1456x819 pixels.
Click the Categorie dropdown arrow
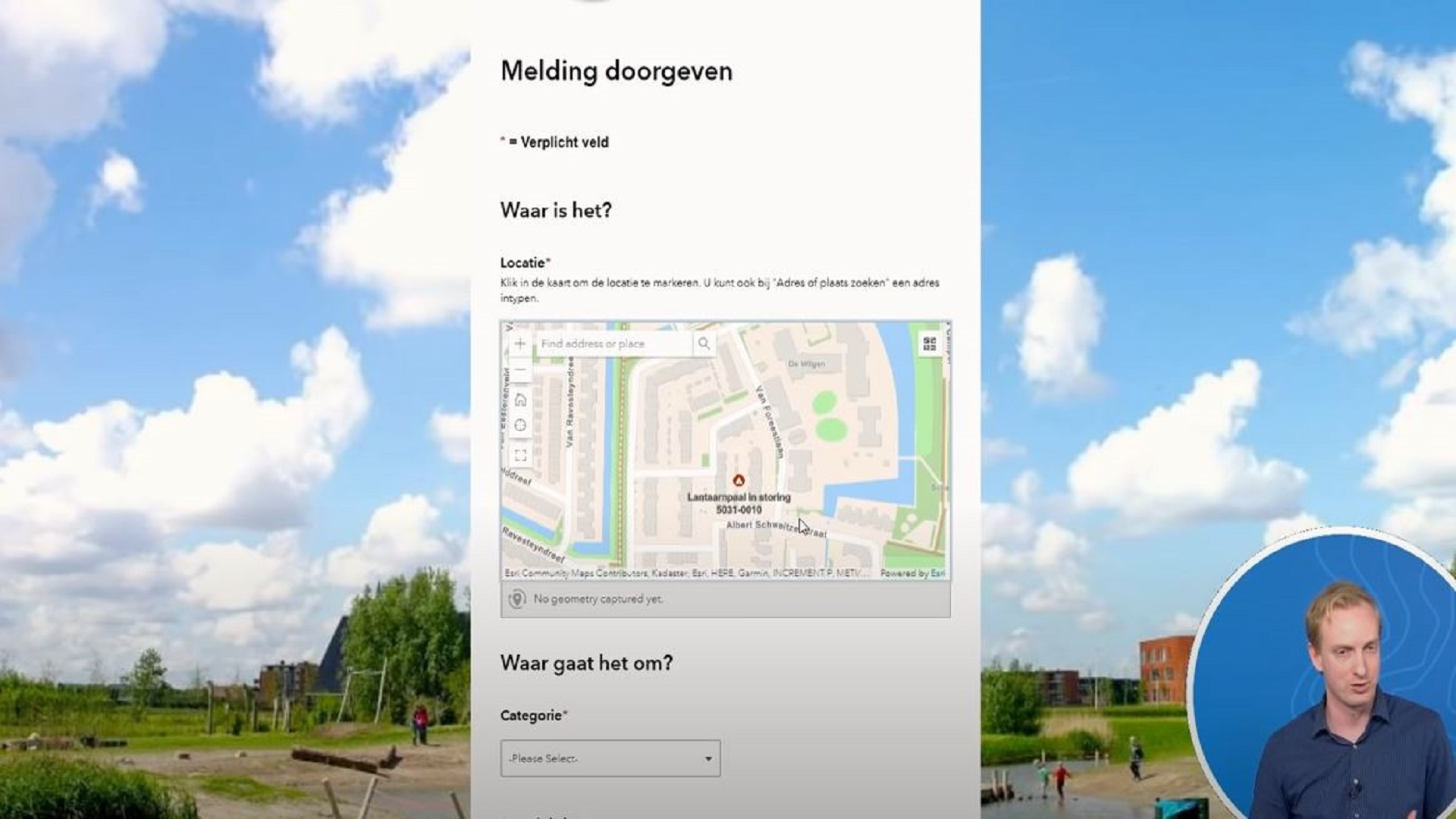(x=708, y=758)
